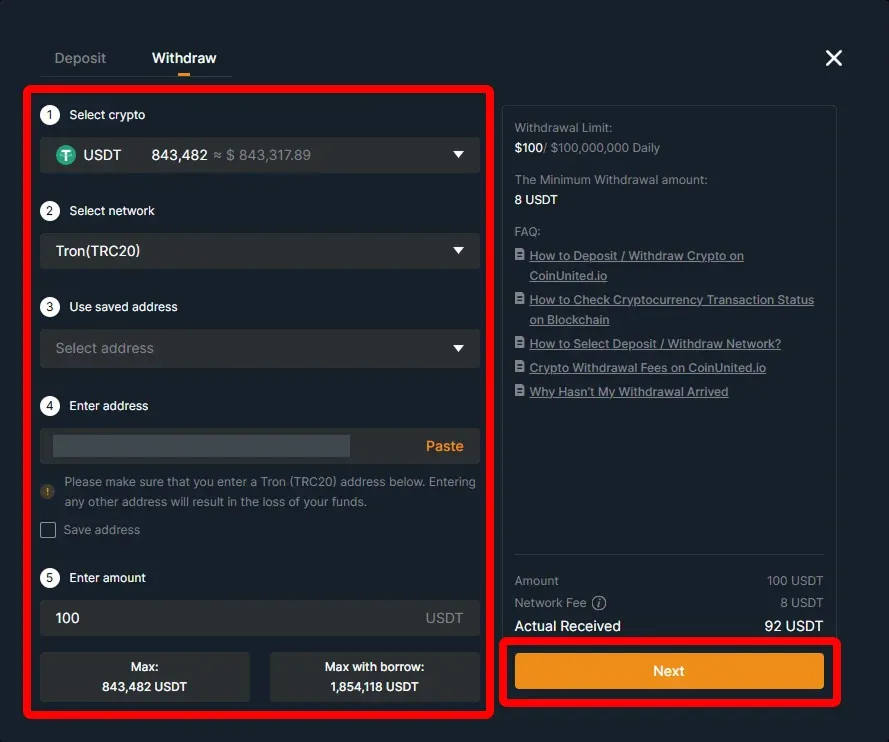Viewport: 889px width, 742px height.
Task: Expand the Tron(TRC20) network dropdown
Action: click(260, 251)
